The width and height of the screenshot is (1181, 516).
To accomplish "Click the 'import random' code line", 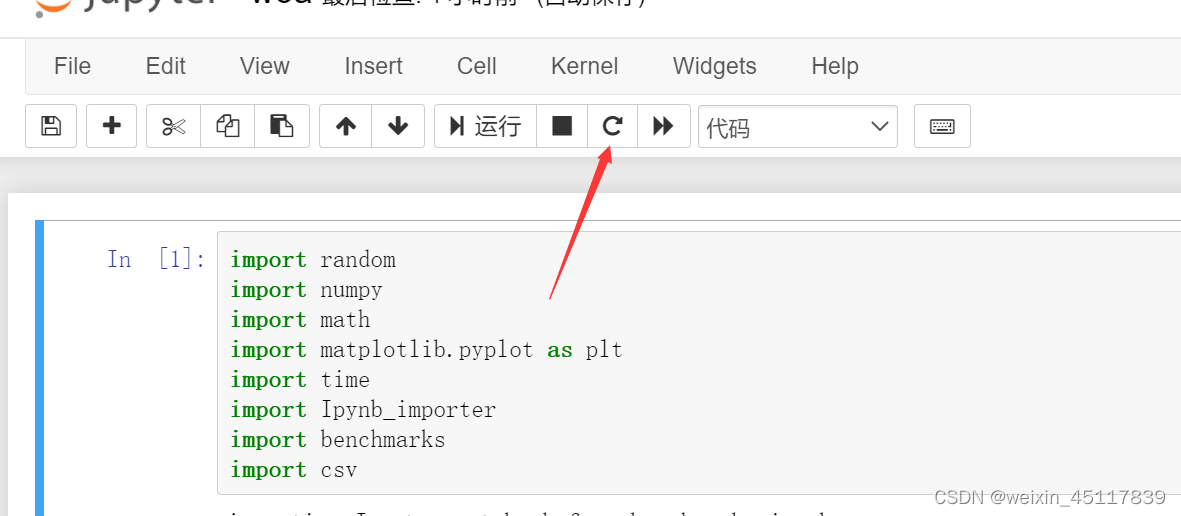I will click(x=313, y=260).
